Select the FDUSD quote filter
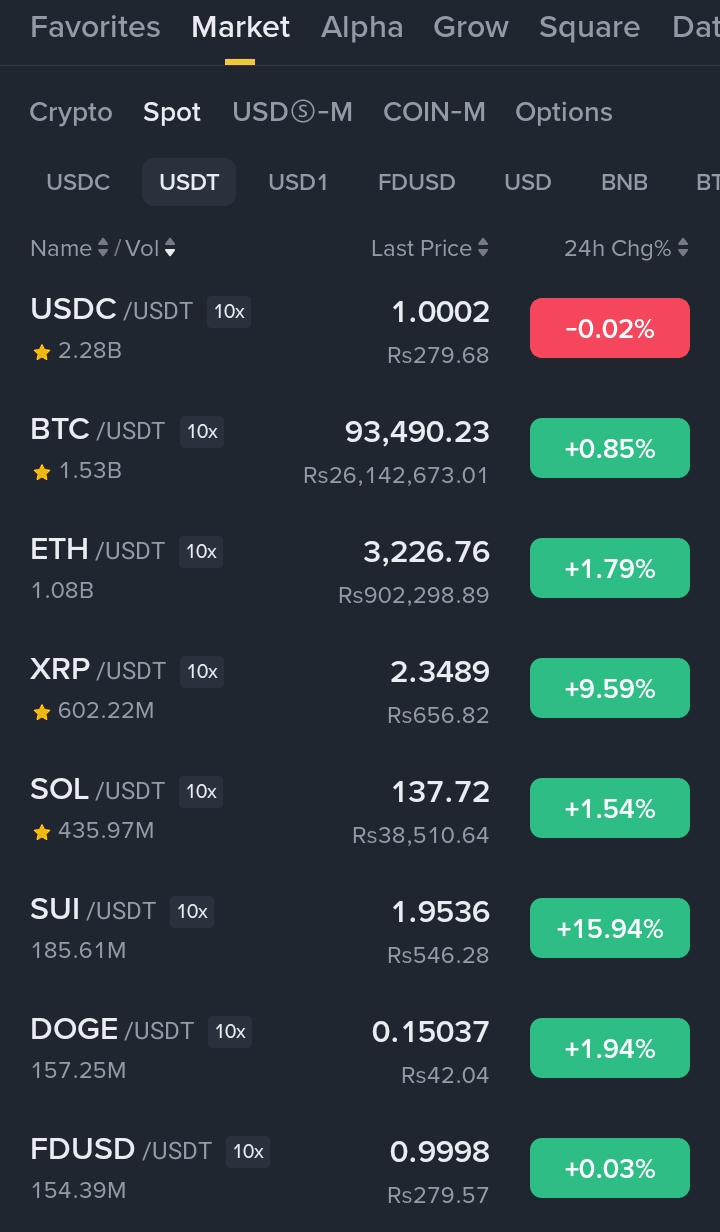The image size is (720, 1232). click(x=416, y=182)
